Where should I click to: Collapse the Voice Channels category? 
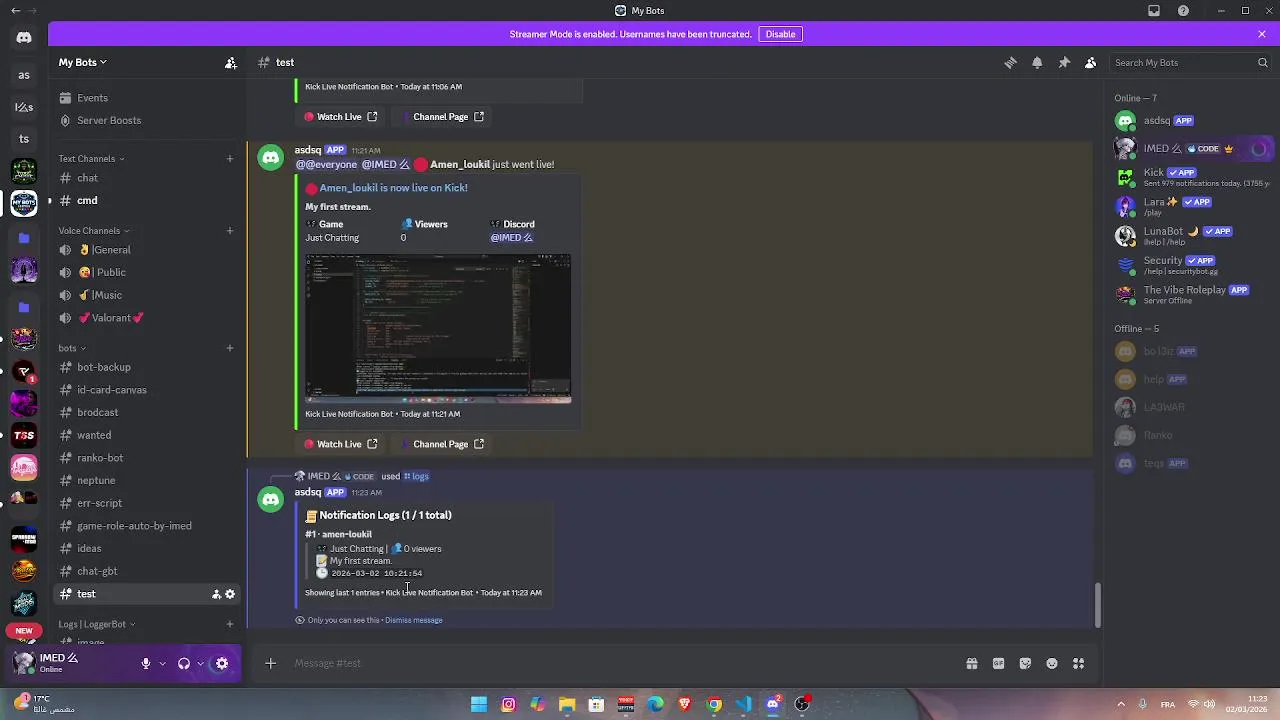(x=93, y=230)
